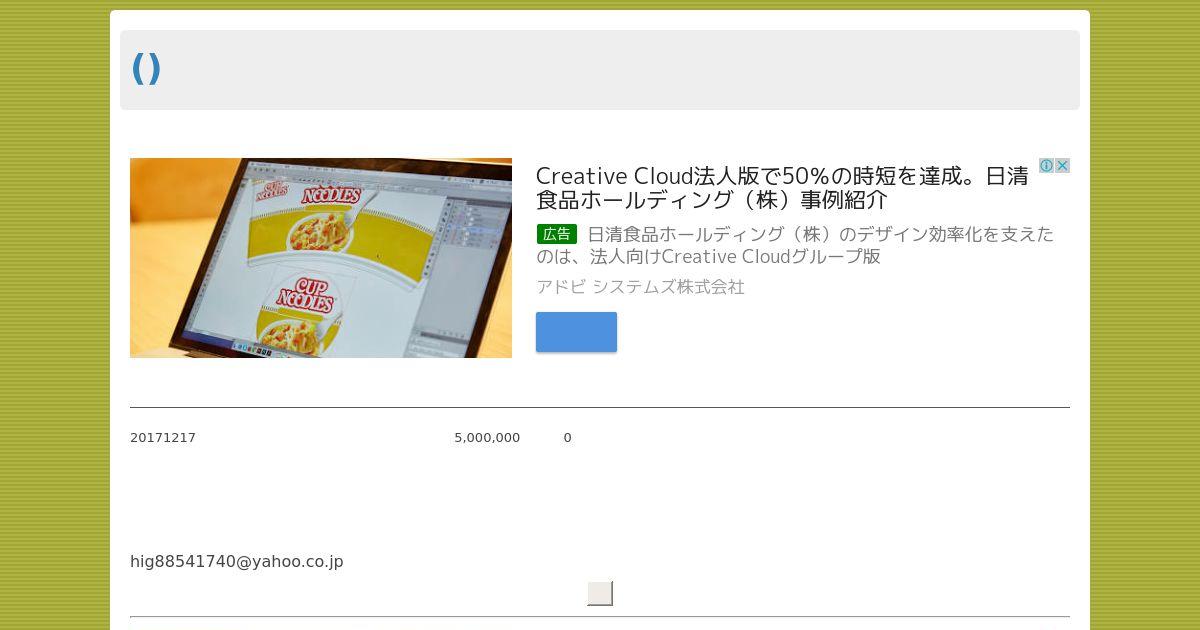The image size is (1200, 630).
Task: Click the ad info (i) icon
Action: [x=1046, y=166]
